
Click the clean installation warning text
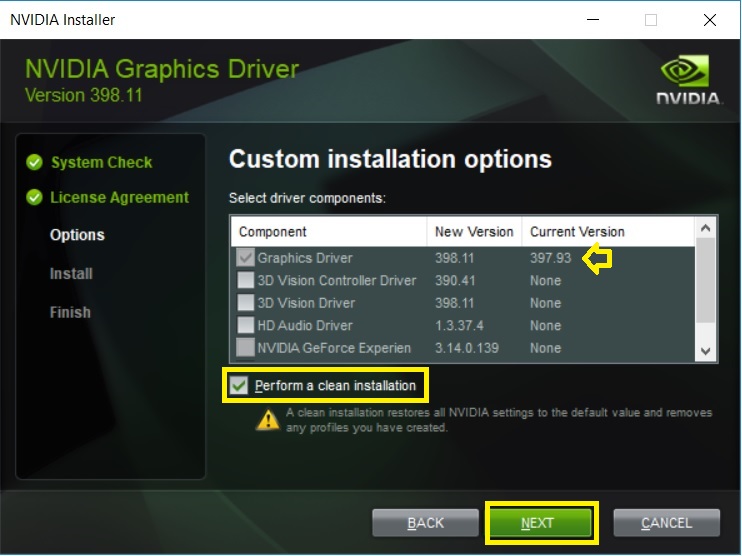pyautogui.click(x=499, y=420)
